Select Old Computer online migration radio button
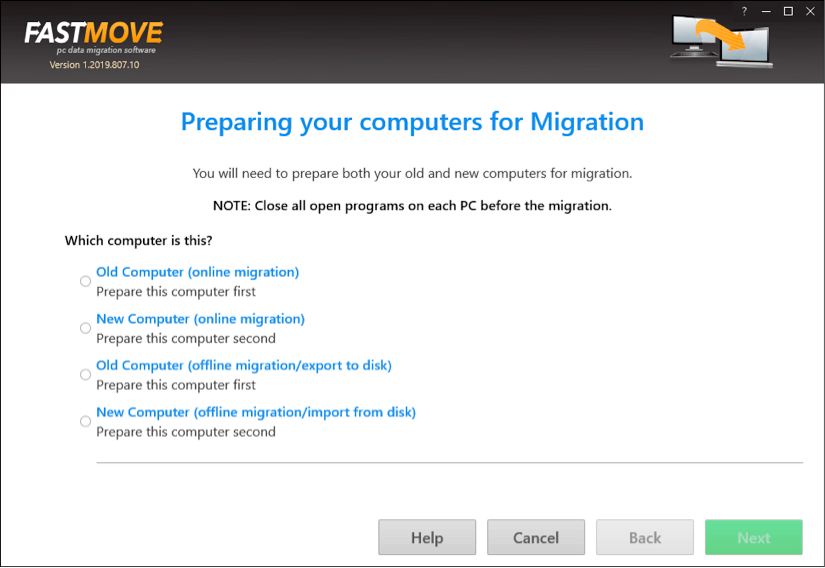This screenshot has height=568, width=825. pyautogui.click(x=85, y=281)
